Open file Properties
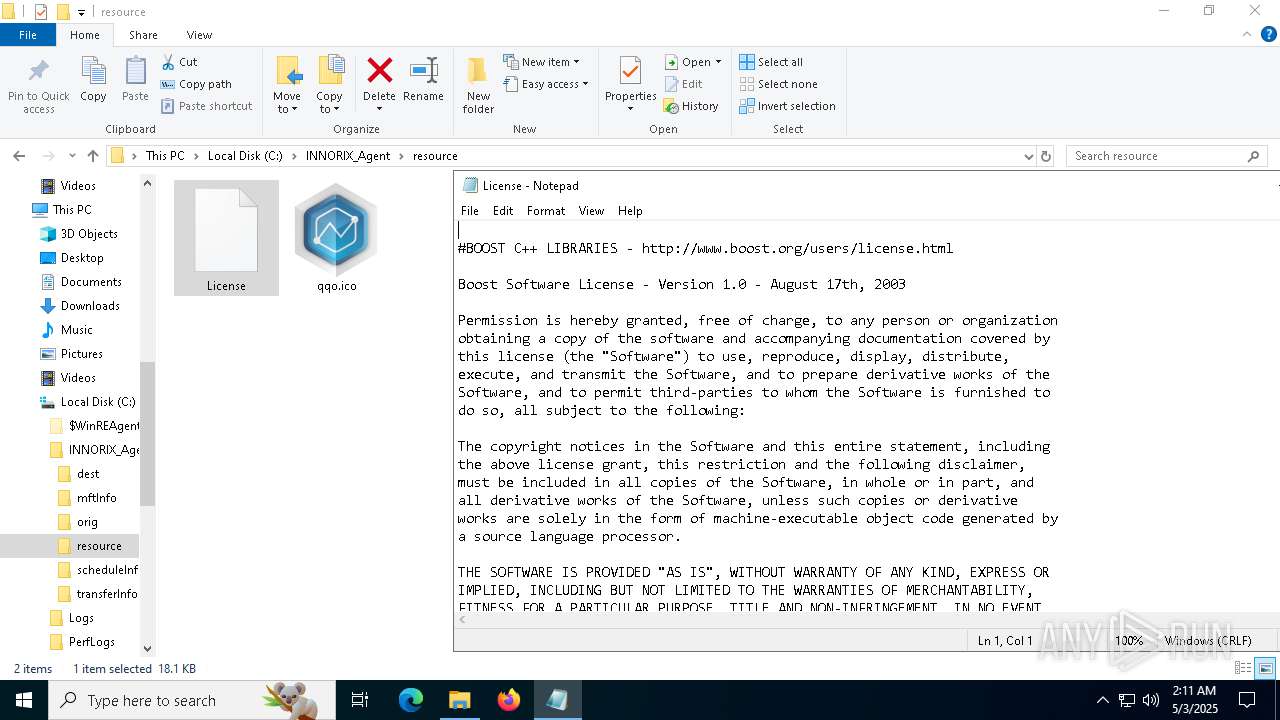The height and width of the screenshot is (720, 1280). pyautogui.click(x=630, y=85)
